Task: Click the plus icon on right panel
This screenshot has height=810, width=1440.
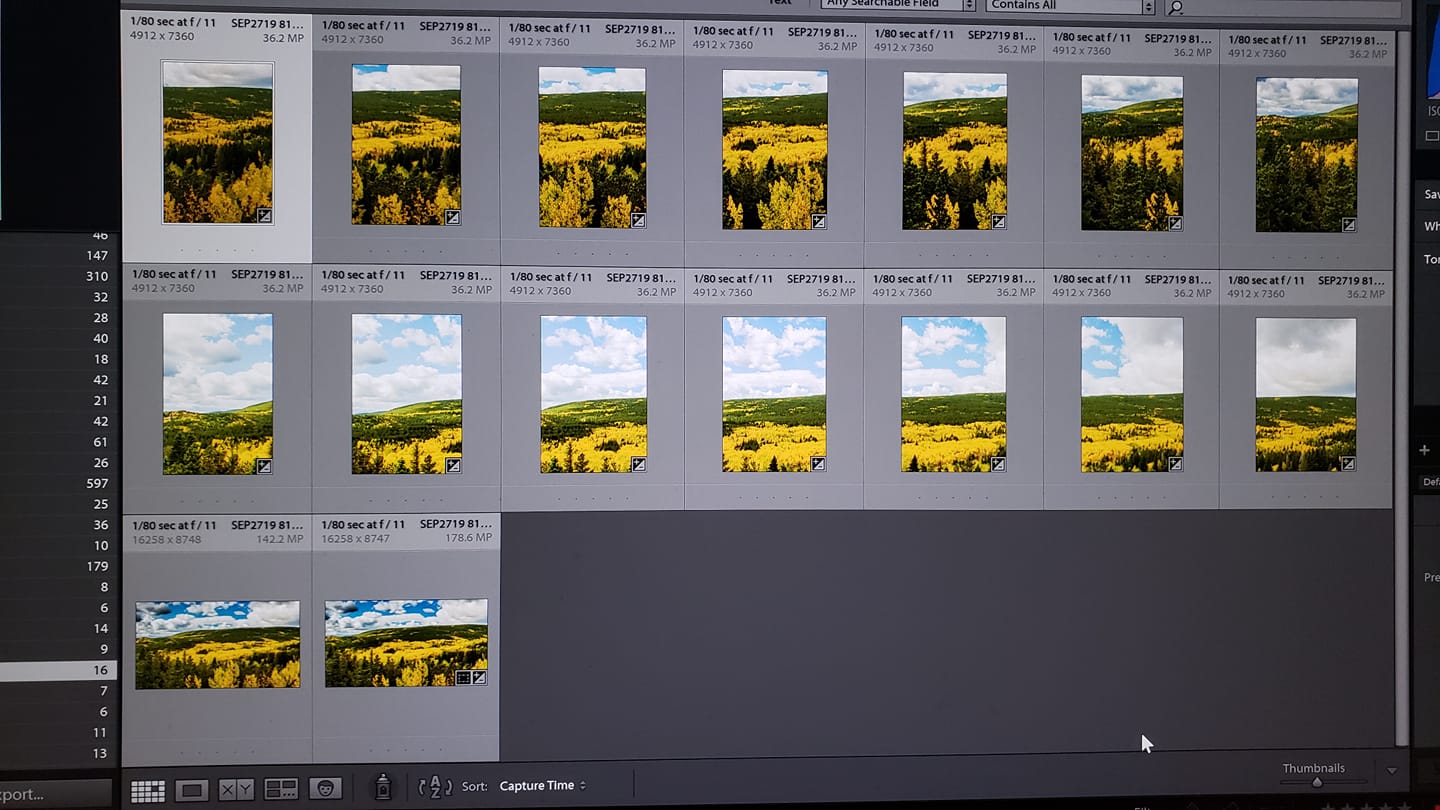Action: point(1424,451)
